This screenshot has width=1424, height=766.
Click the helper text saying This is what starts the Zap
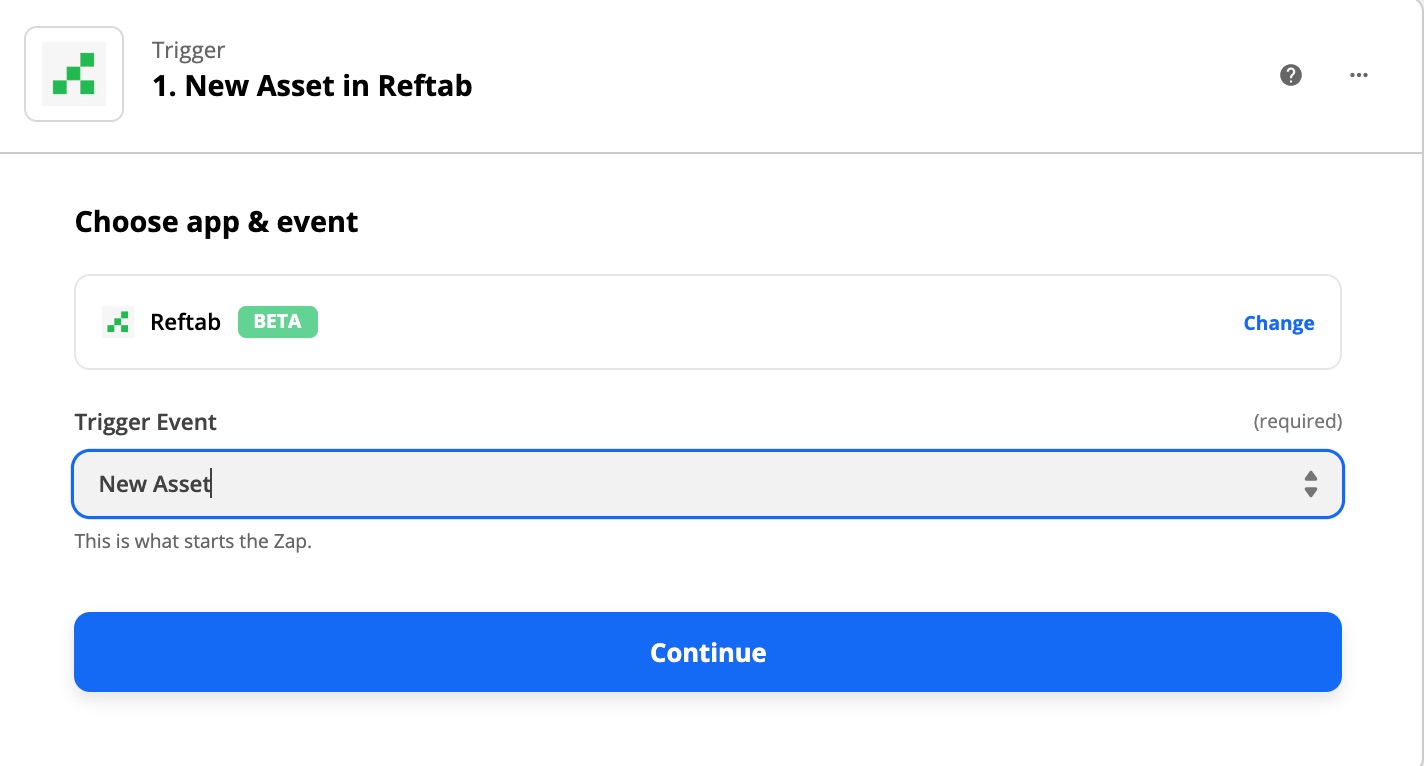click(193, 541)
